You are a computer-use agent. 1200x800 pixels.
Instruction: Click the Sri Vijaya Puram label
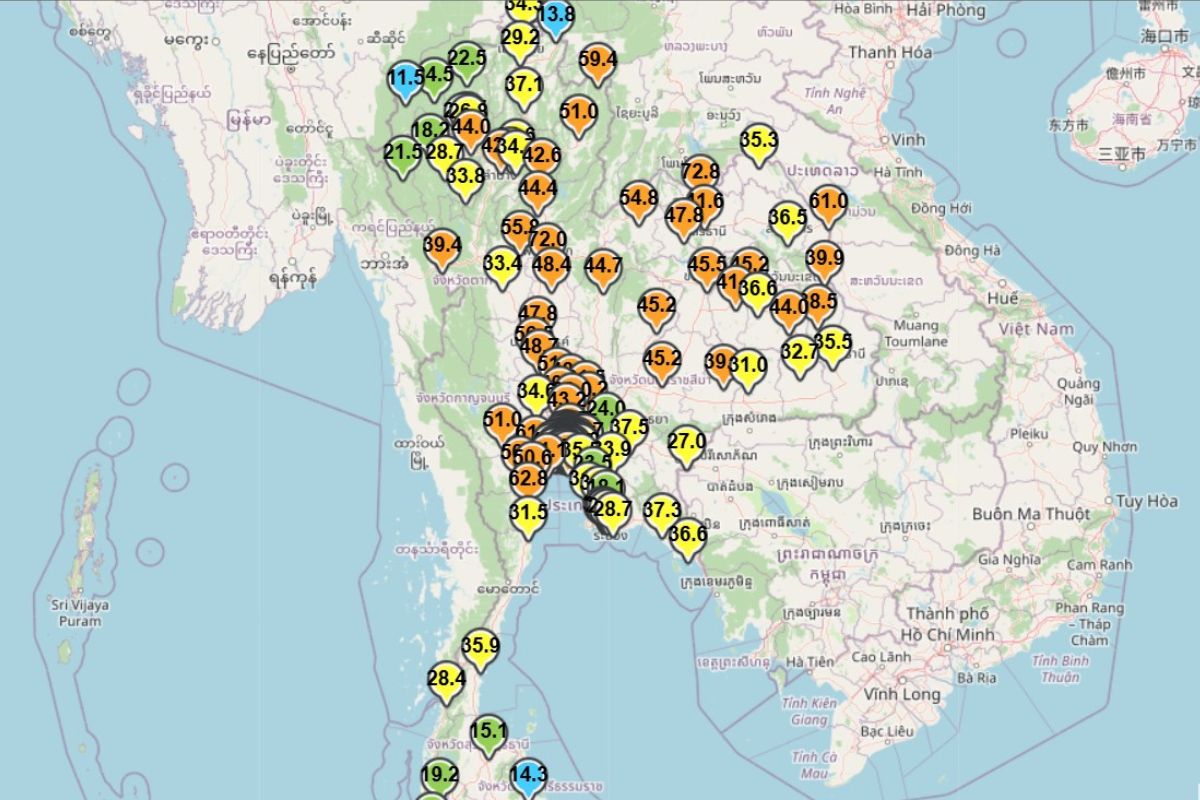(x=80, y=613)
